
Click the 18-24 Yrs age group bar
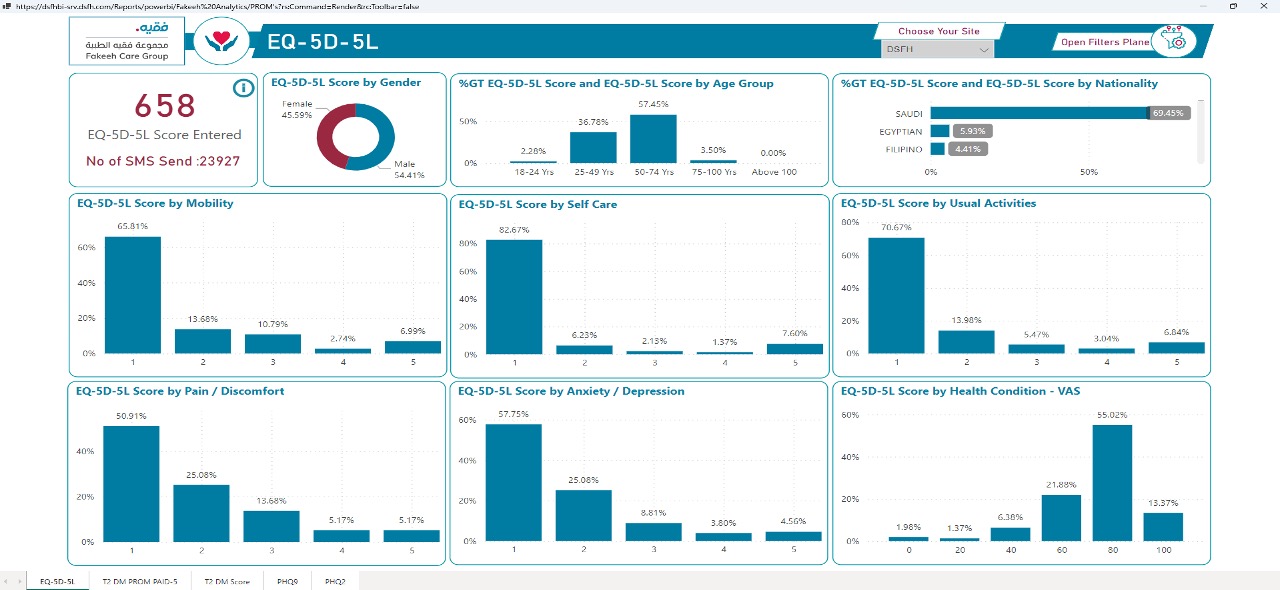tap(534, 161)
